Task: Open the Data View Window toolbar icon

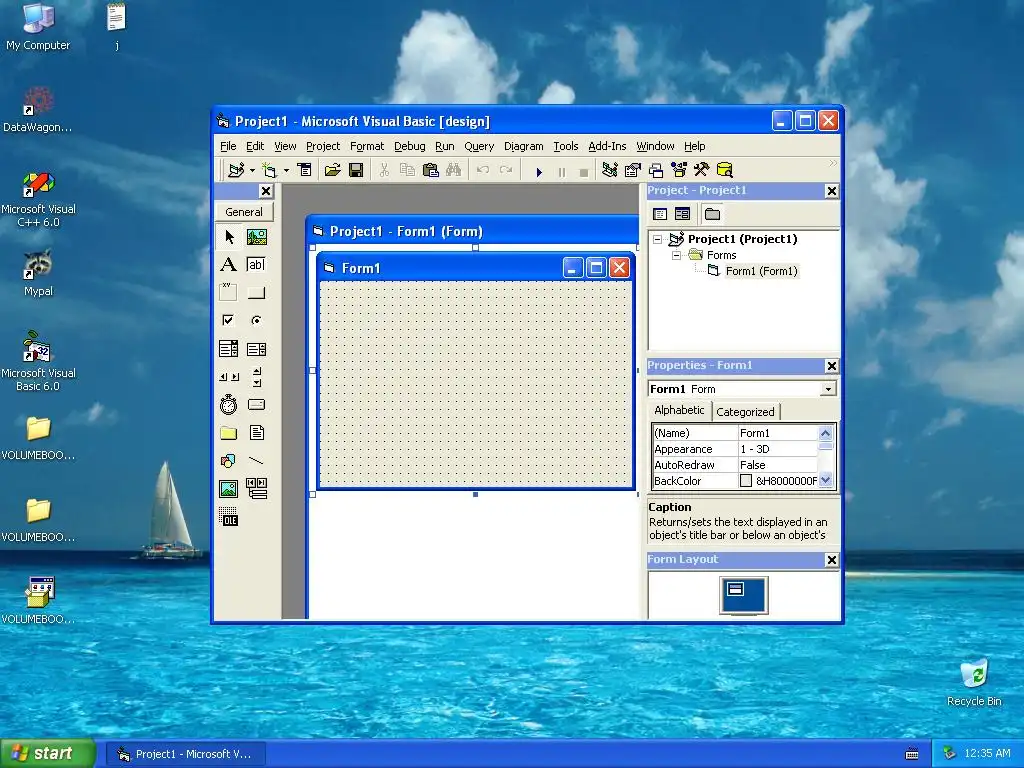Action: click(724, 170)
